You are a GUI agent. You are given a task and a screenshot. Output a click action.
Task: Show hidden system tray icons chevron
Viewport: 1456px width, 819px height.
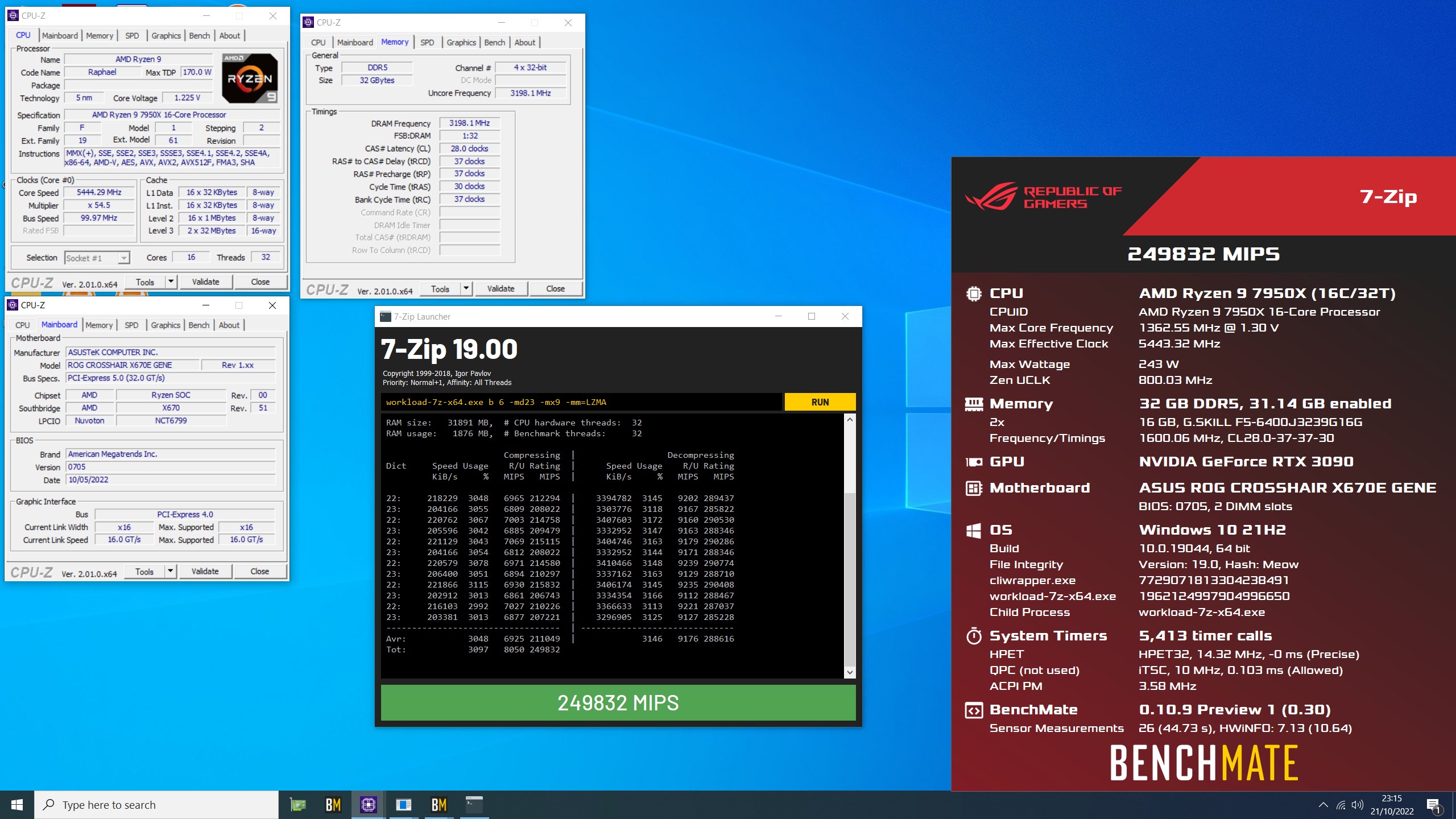(1323, 805)
